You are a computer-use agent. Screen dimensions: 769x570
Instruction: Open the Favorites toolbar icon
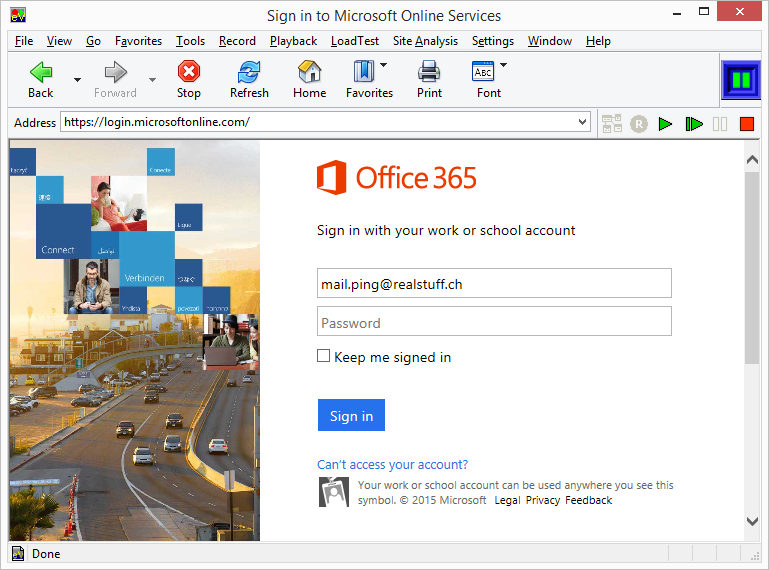tap(364, 72)
